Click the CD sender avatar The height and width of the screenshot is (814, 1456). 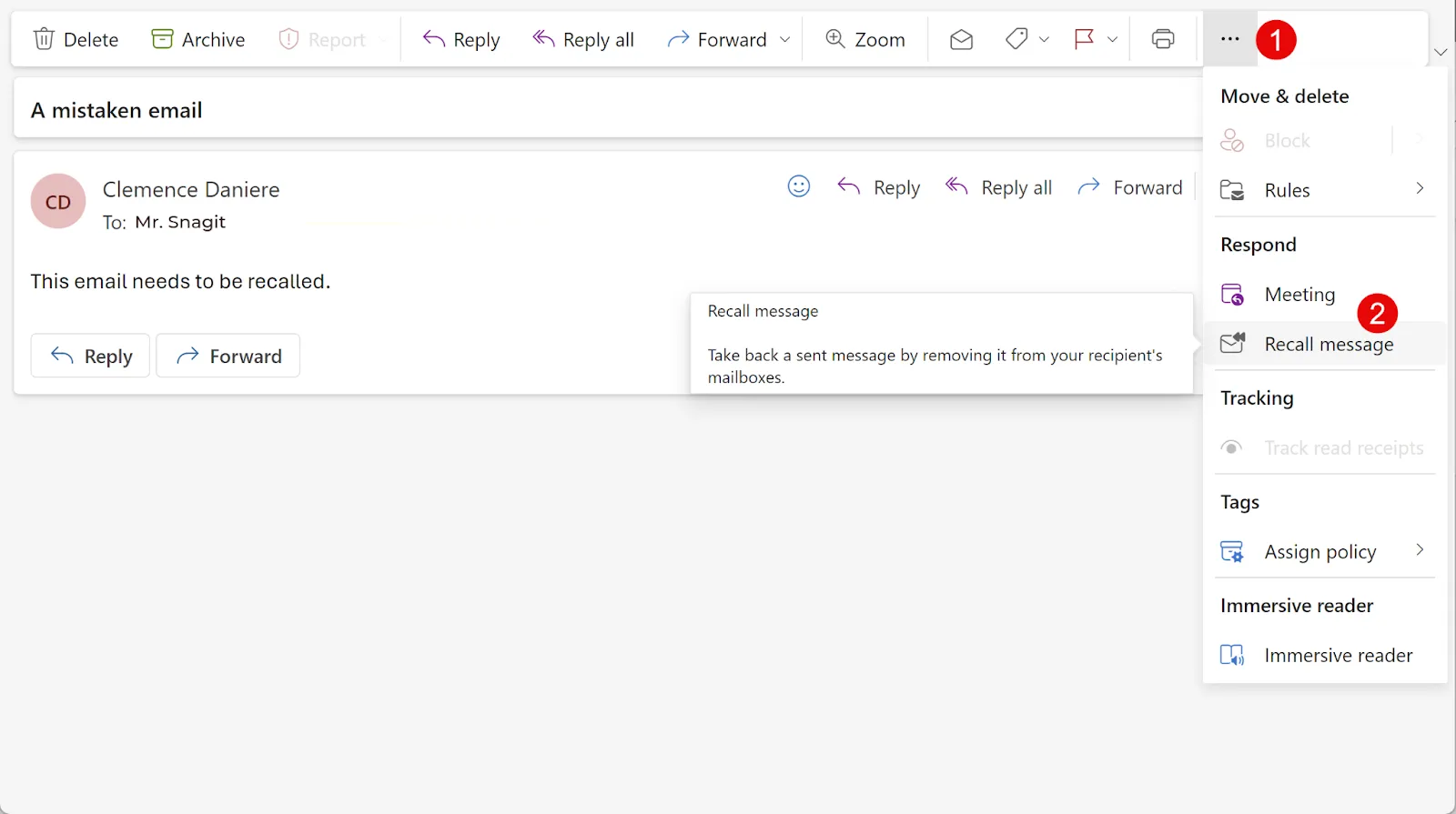click(x=58, y=201)
